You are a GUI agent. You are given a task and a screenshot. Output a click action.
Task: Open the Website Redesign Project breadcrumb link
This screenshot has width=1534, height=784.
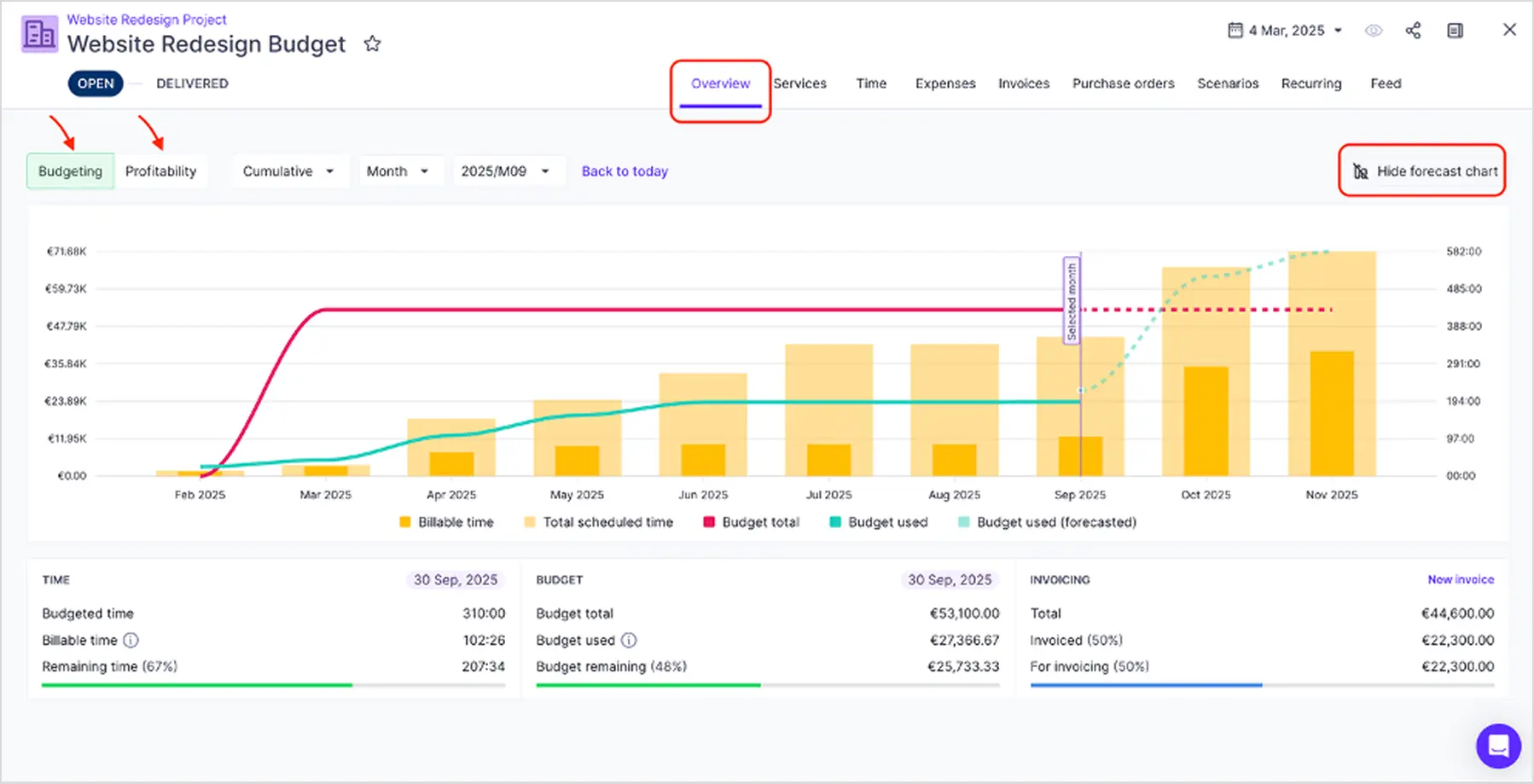147,19
